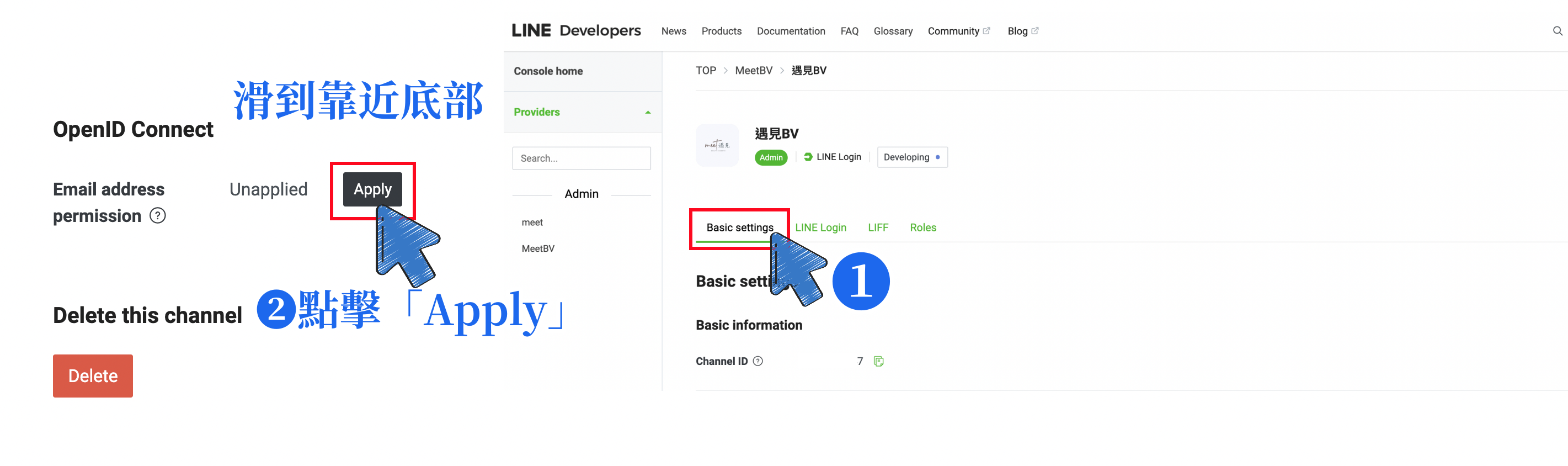Click the LINE Login channel type label
The image size is (1568, 466).
pos(832,157)
